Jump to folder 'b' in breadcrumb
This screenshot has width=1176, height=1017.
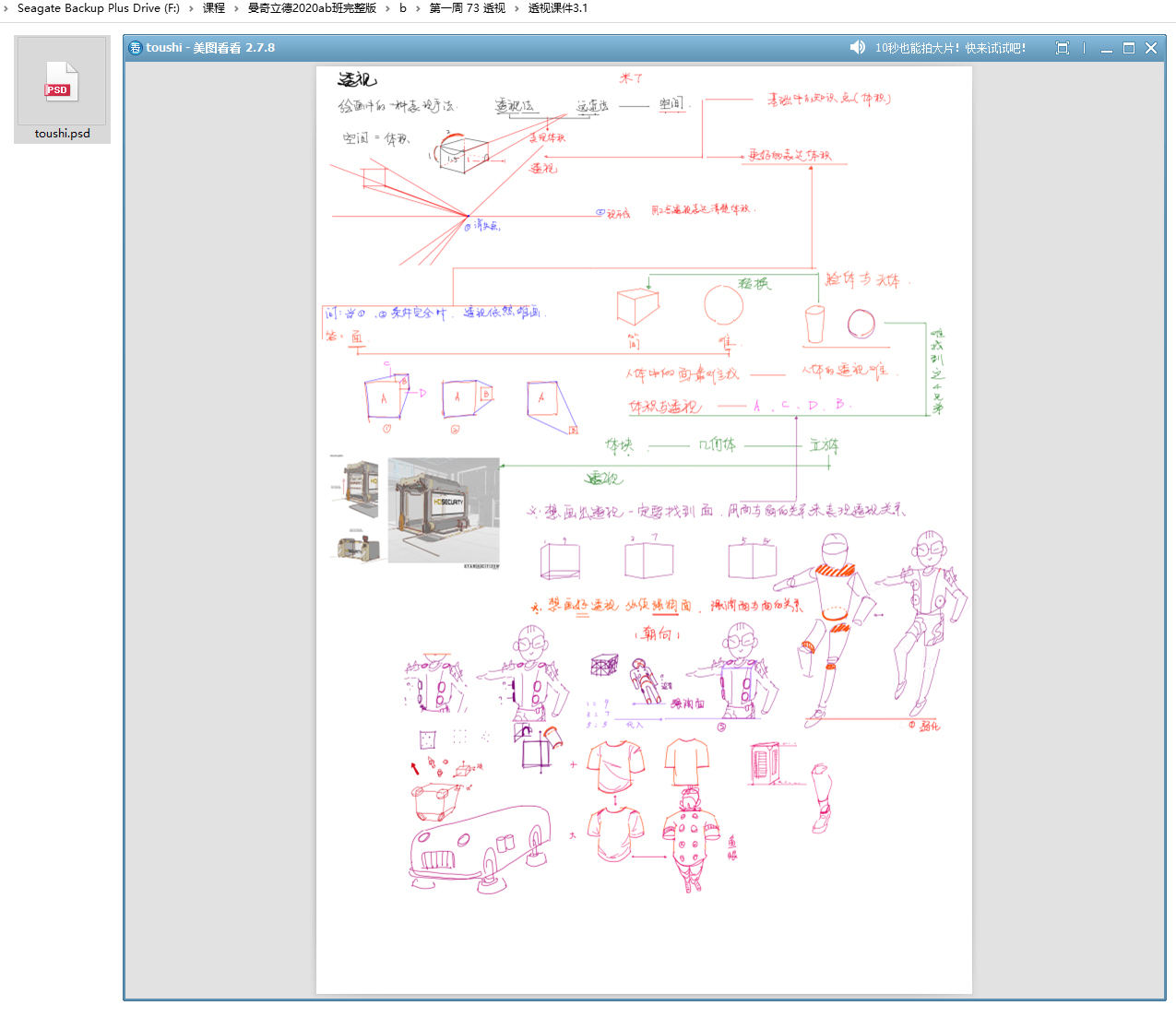point(402,8)
